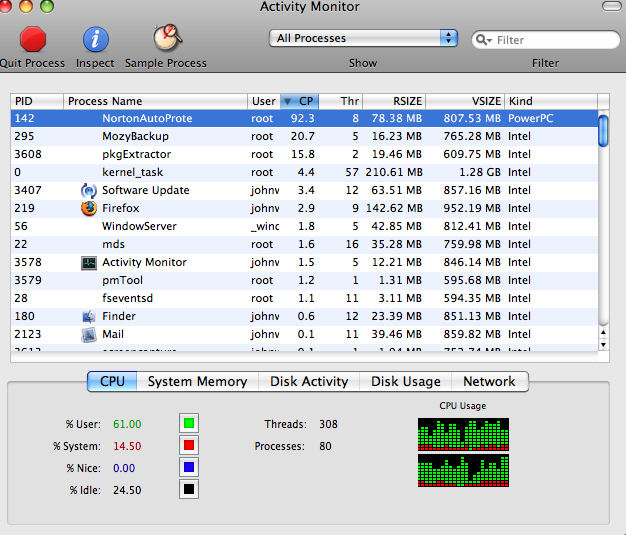This screenshot has width=626, height=535.
Task: Click the Activity Monitor row icon
Action: [x=88, y=262]
